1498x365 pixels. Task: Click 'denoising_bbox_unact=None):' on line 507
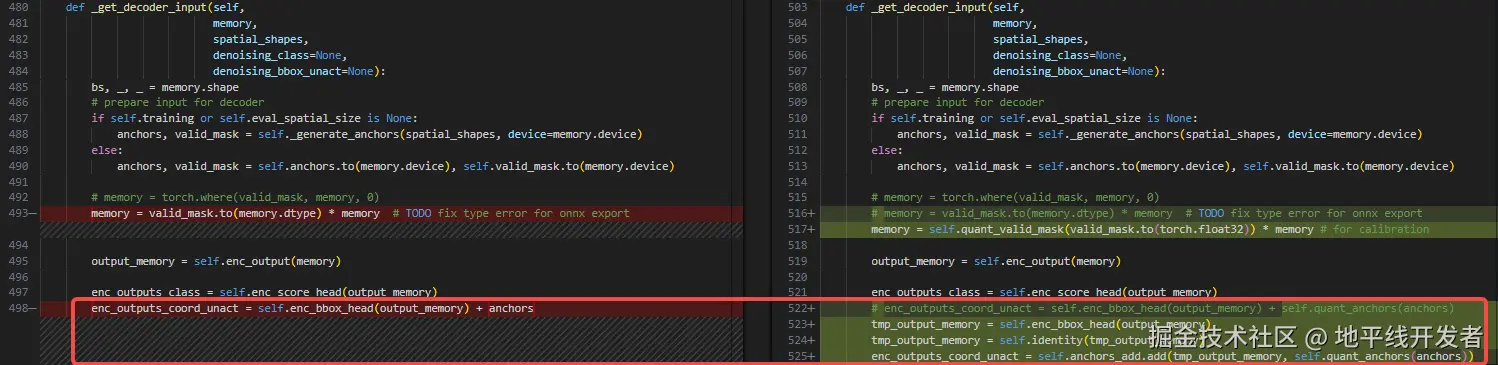pyautogui.click(x=1079, y=71)
